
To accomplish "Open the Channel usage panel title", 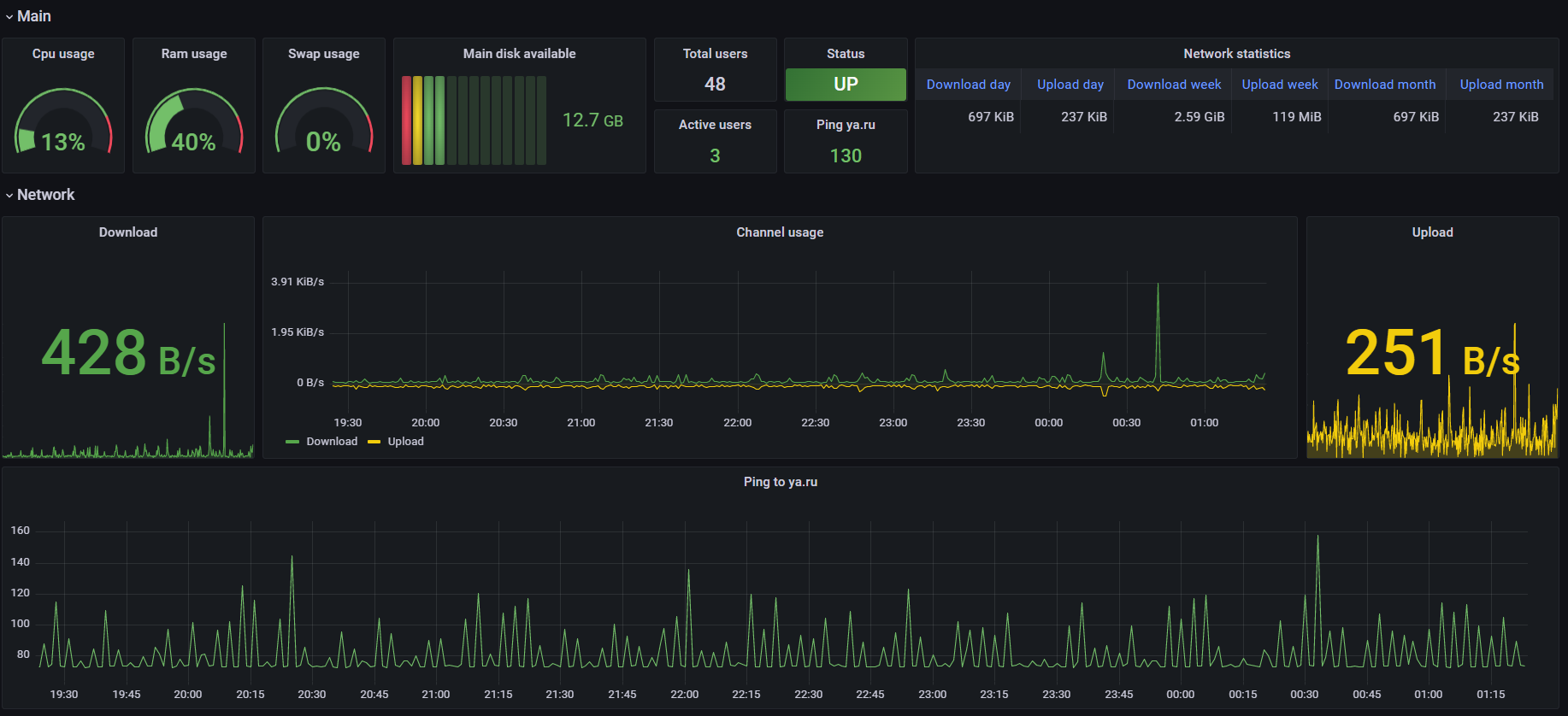I will pyautogui.click(x=781, y=232).
